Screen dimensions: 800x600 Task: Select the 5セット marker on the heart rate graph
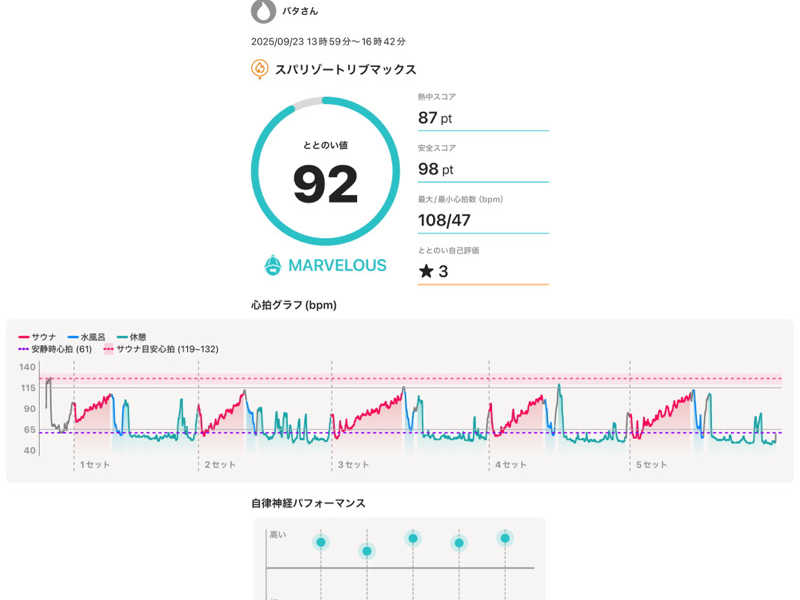tap(651, 465)
